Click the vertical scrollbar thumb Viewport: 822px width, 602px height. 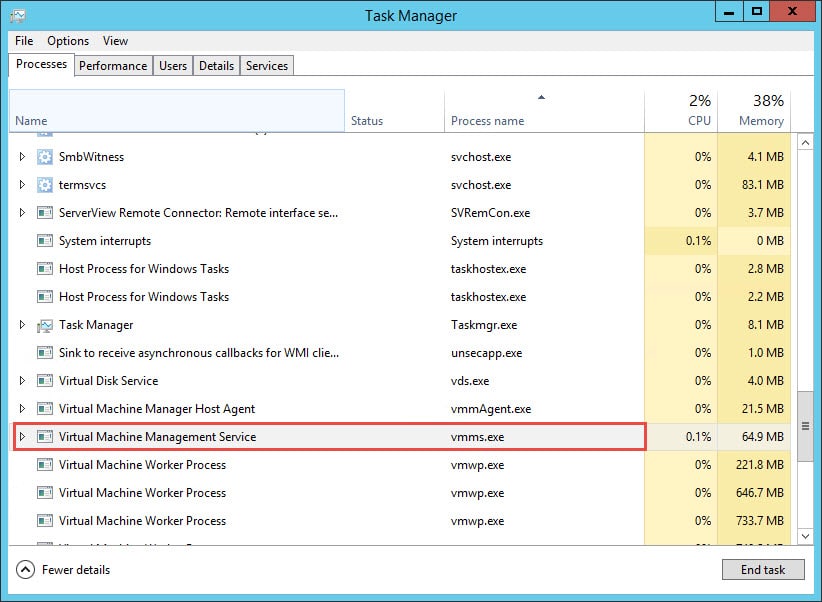(x=805, y=426)
